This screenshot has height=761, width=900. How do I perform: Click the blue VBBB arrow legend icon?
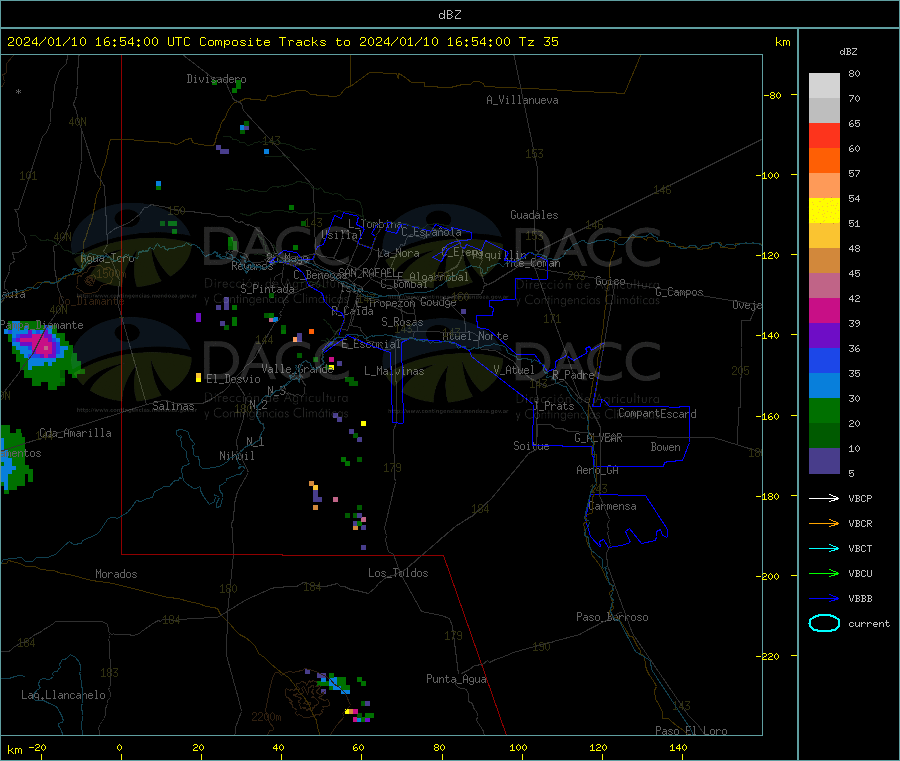[824, 599]
